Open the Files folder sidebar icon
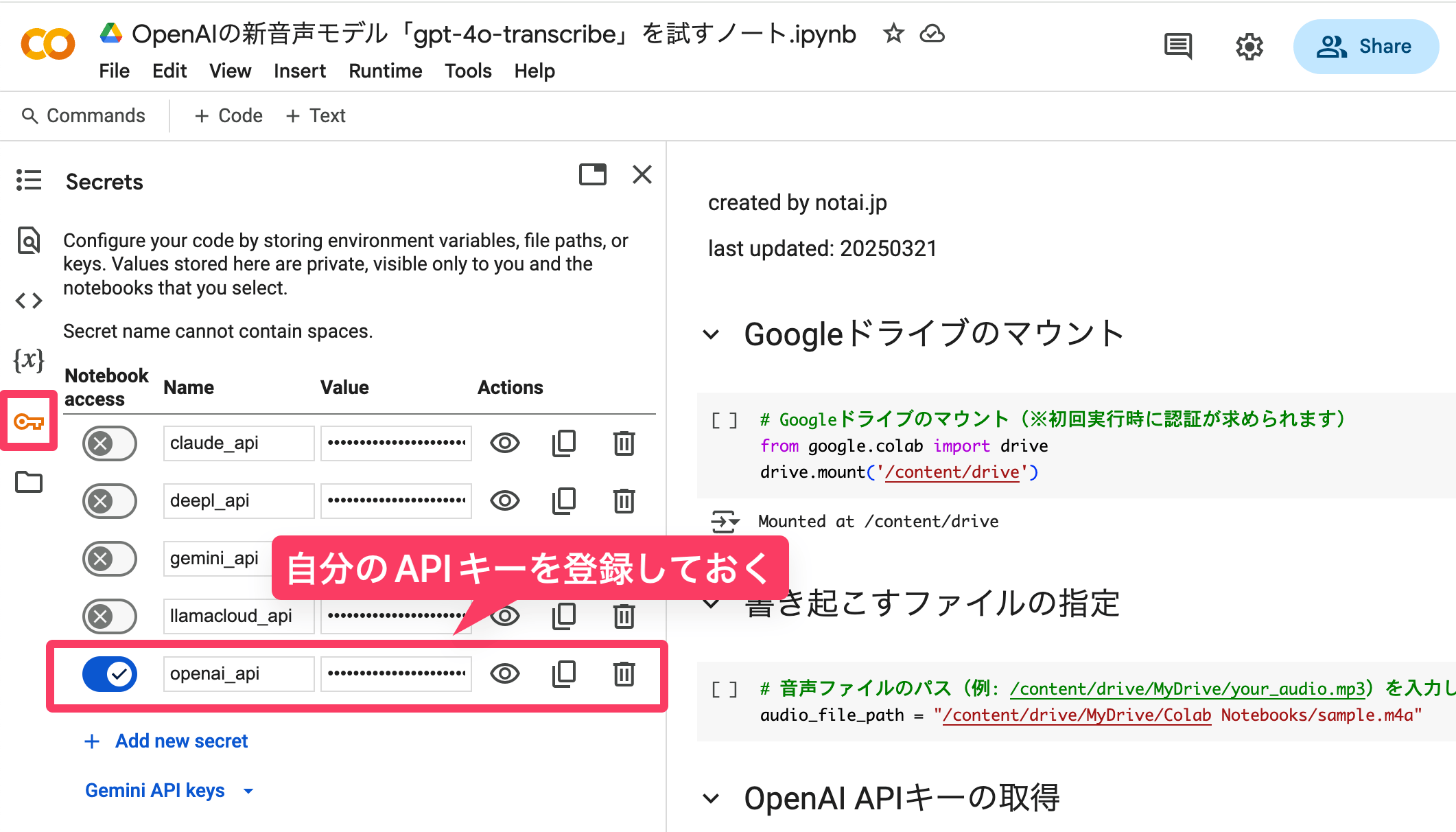 (x=29, y=482)
